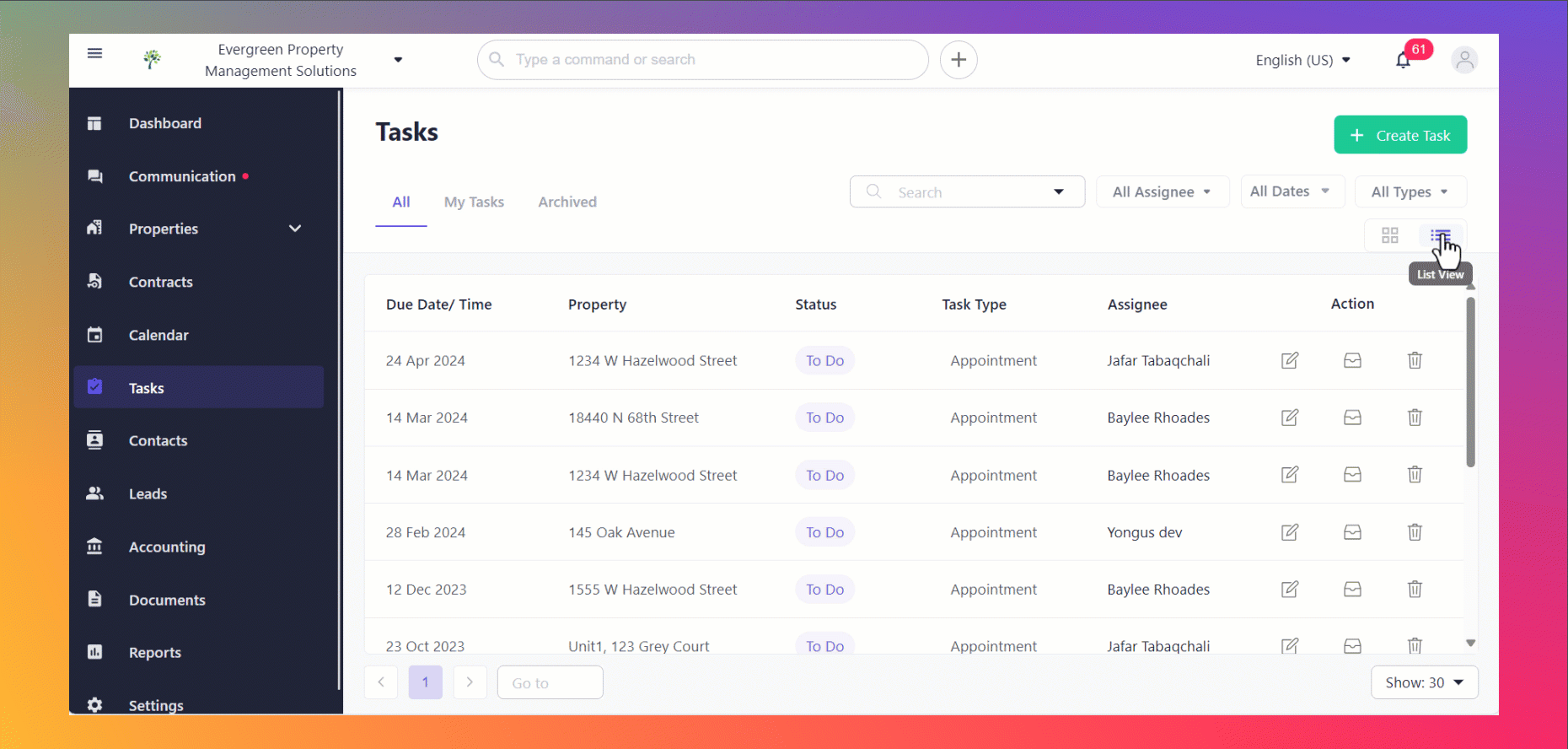Open the All Assignee filter

coord(1163,191)
